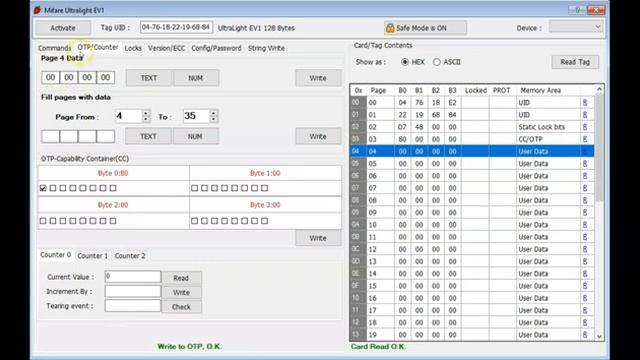Screen dimensions: 640x360
Task: Click the tag contents scrollbar up arrow
Action: pos(599,89)
